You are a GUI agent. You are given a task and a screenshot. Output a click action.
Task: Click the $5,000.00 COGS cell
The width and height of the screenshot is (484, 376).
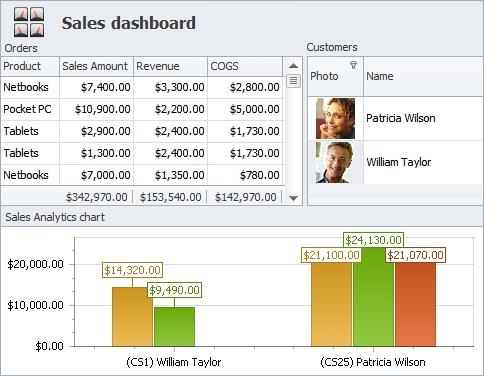point(245,109)
